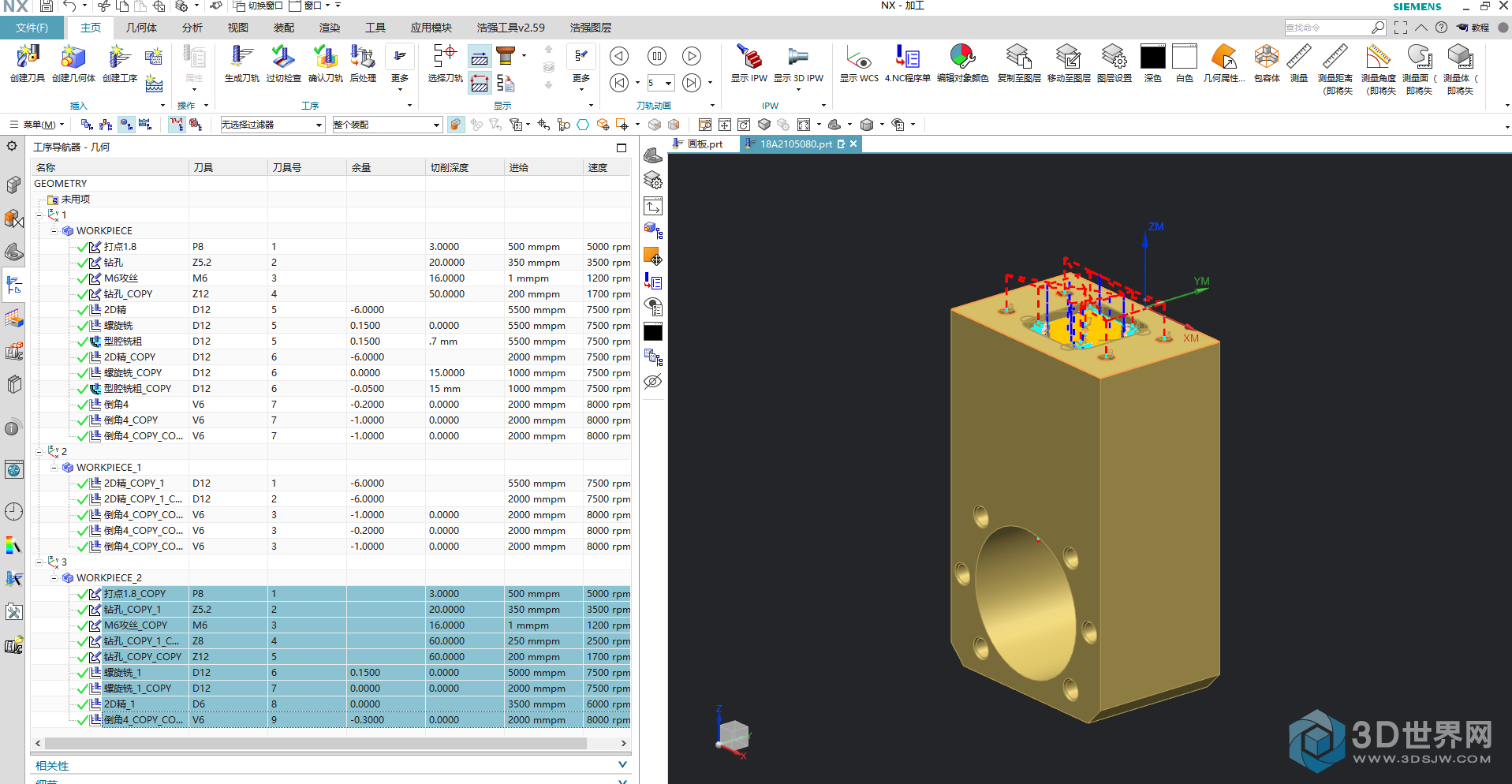Open History clock icon in resource bar
The image size is (1512, 784).
tap(13, 512)
